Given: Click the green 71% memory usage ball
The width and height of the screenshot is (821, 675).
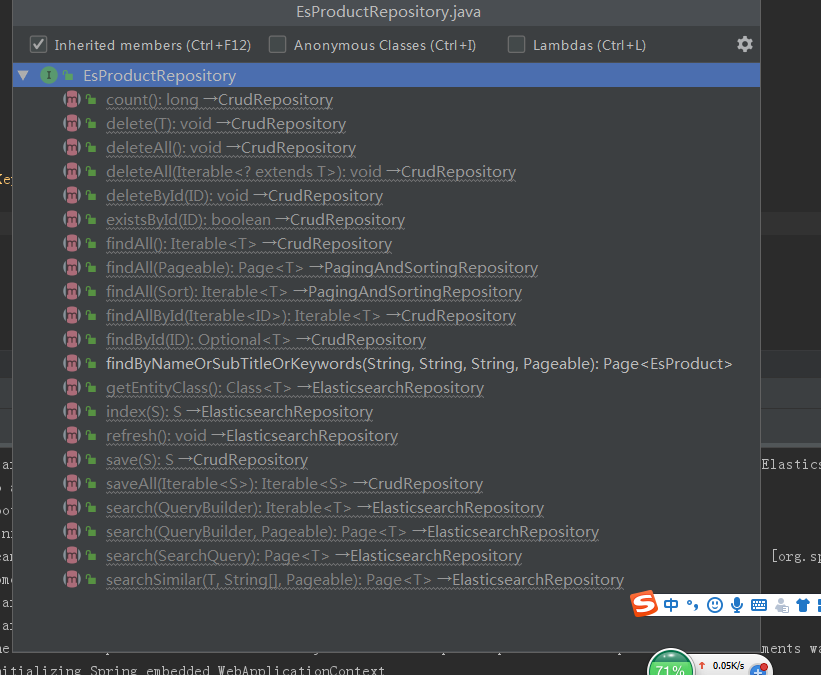Looking at the screenshot, I should coord(671,667).
